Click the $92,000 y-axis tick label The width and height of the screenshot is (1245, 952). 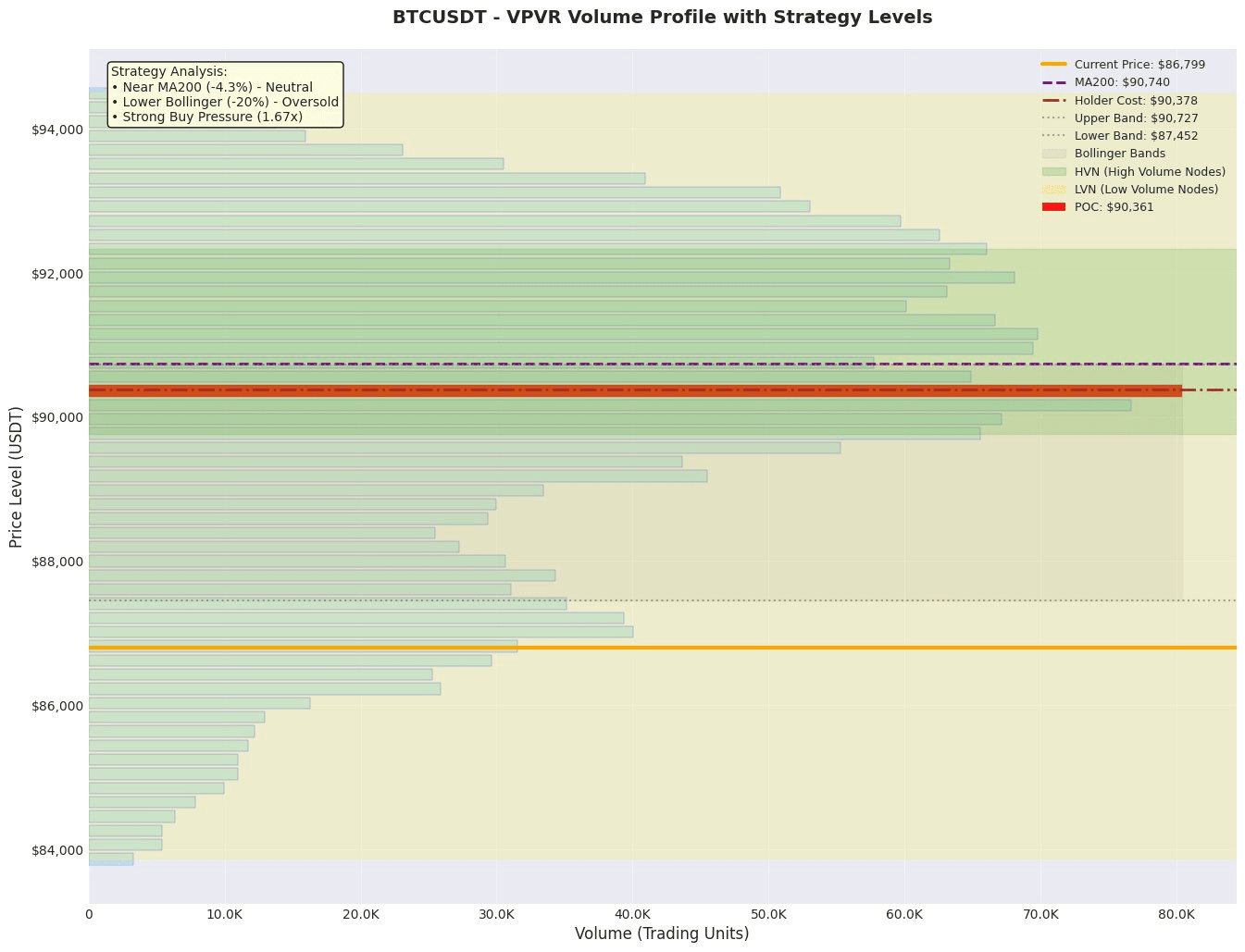pyautogui.click(x=57, y=274)
